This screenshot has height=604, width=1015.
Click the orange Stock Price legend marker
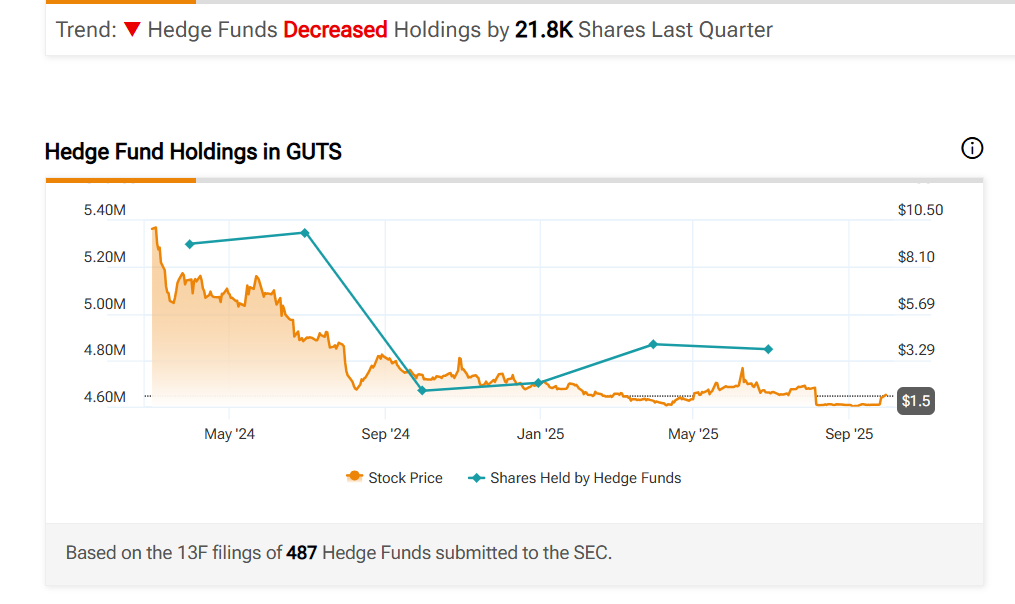(354, 478)
